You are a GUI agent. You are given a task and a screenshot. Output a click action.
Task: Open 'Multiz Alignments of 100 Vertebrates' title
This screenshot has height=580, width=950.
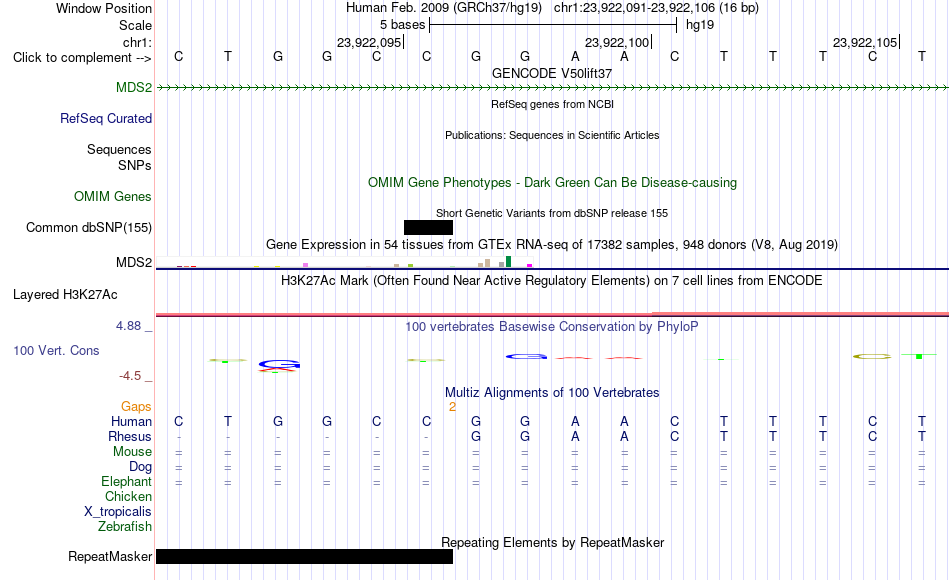point(552,393)
